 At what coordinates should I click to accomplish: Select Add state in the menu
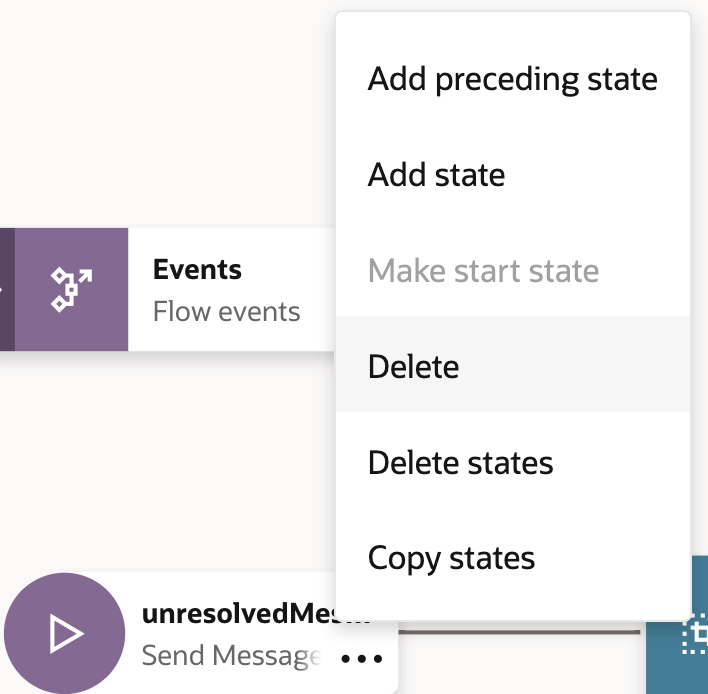(x=436, y=175)
